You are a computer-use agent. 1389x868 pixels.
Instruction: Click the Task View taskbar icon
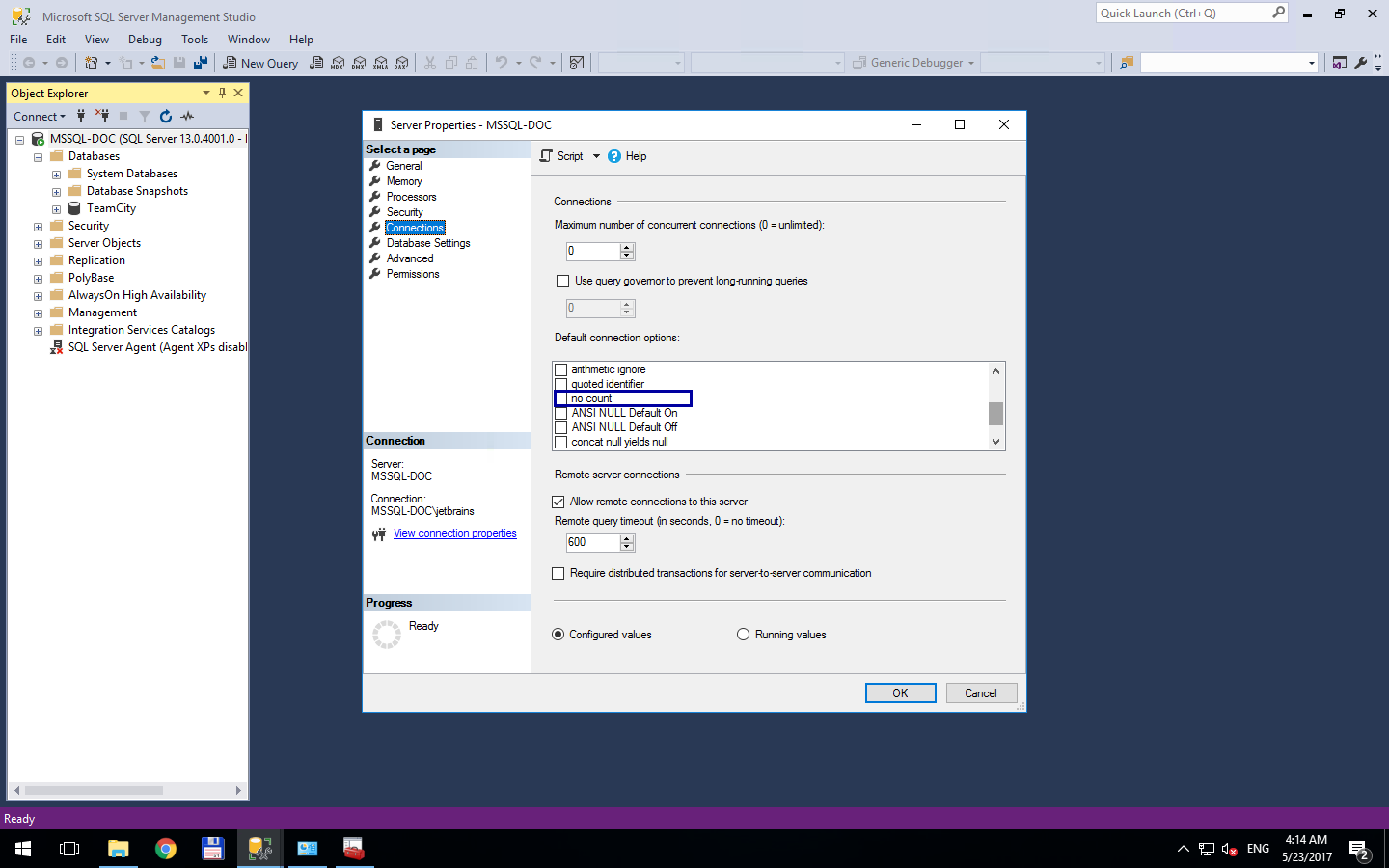coord(69,849)
